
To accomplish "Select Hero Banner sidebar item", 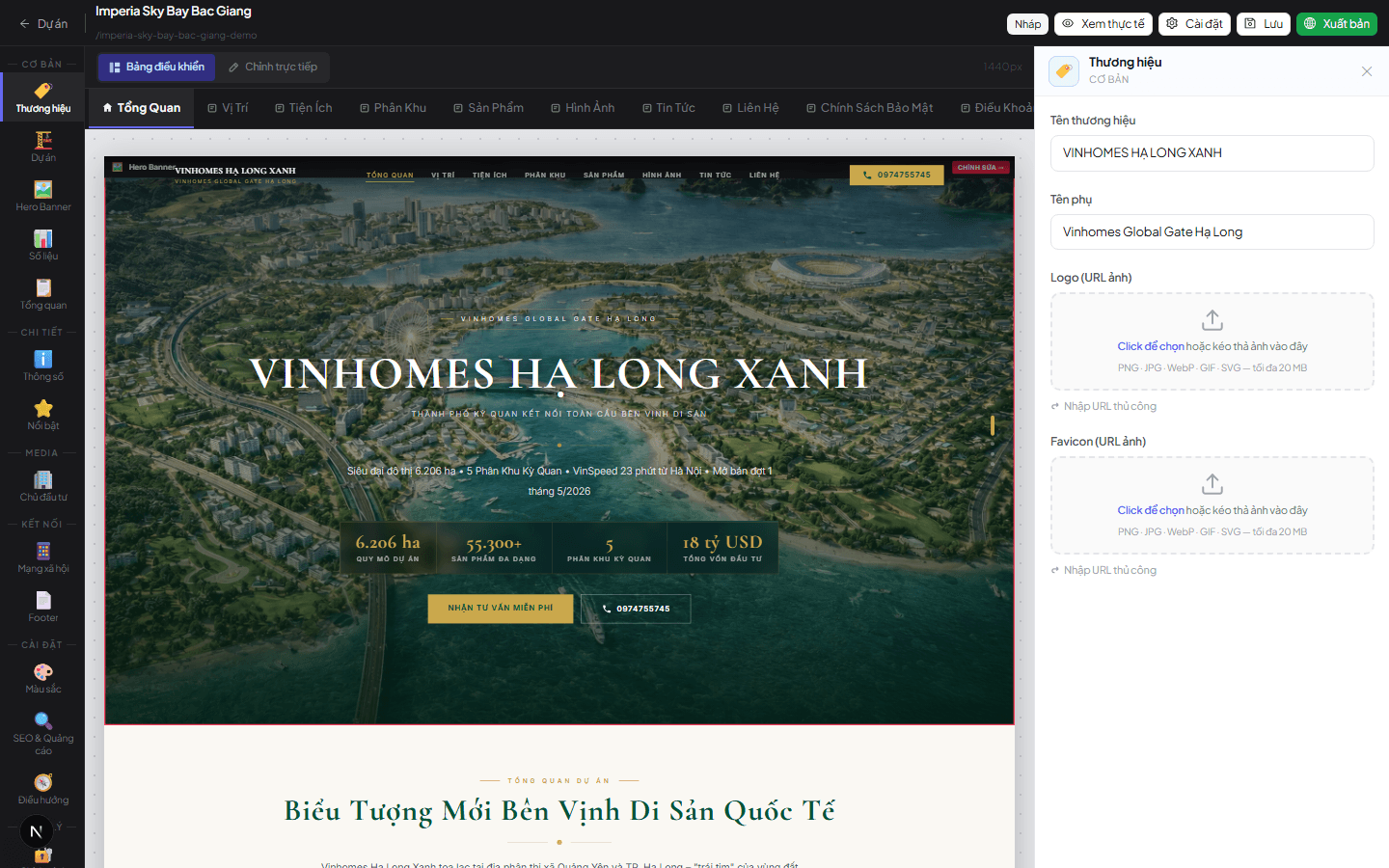I will coord(42,196).
